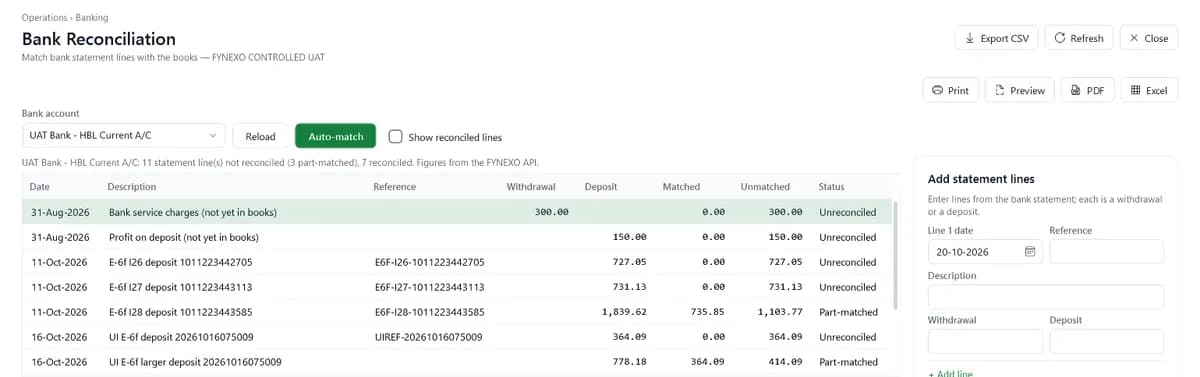Click the Bank Reconciliation page title
The image size is (1200, 377).
tap(99, 39)
